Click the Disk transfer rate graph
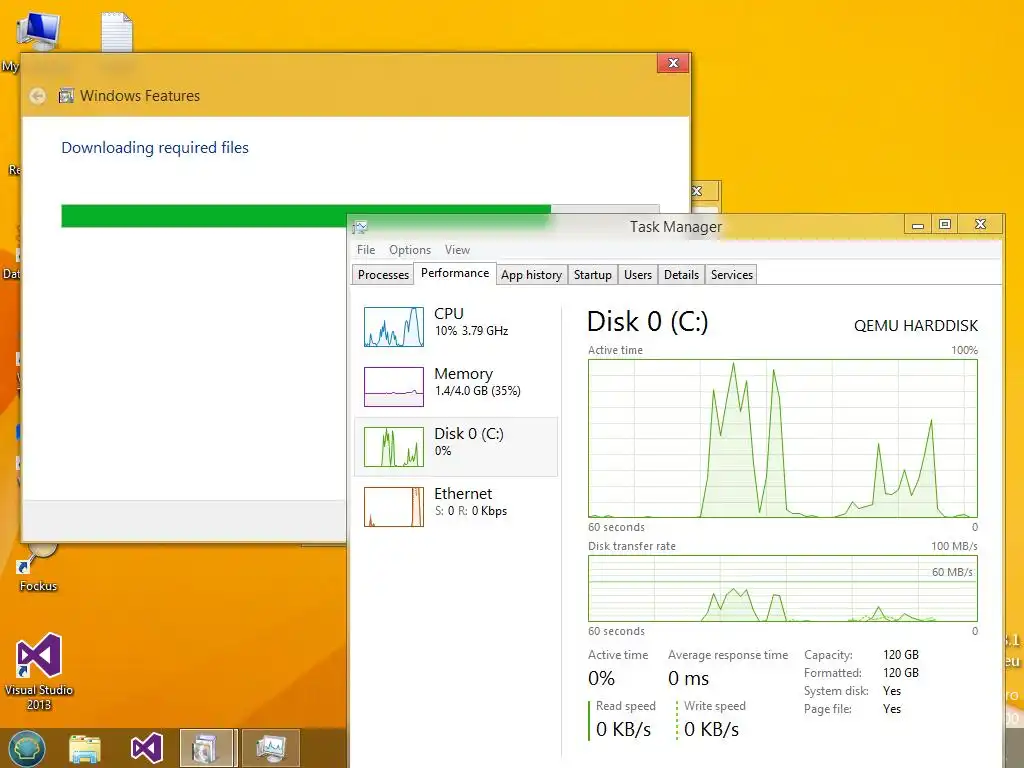The width and height of the screenshot is (1024, 768). tap(782, 588)
